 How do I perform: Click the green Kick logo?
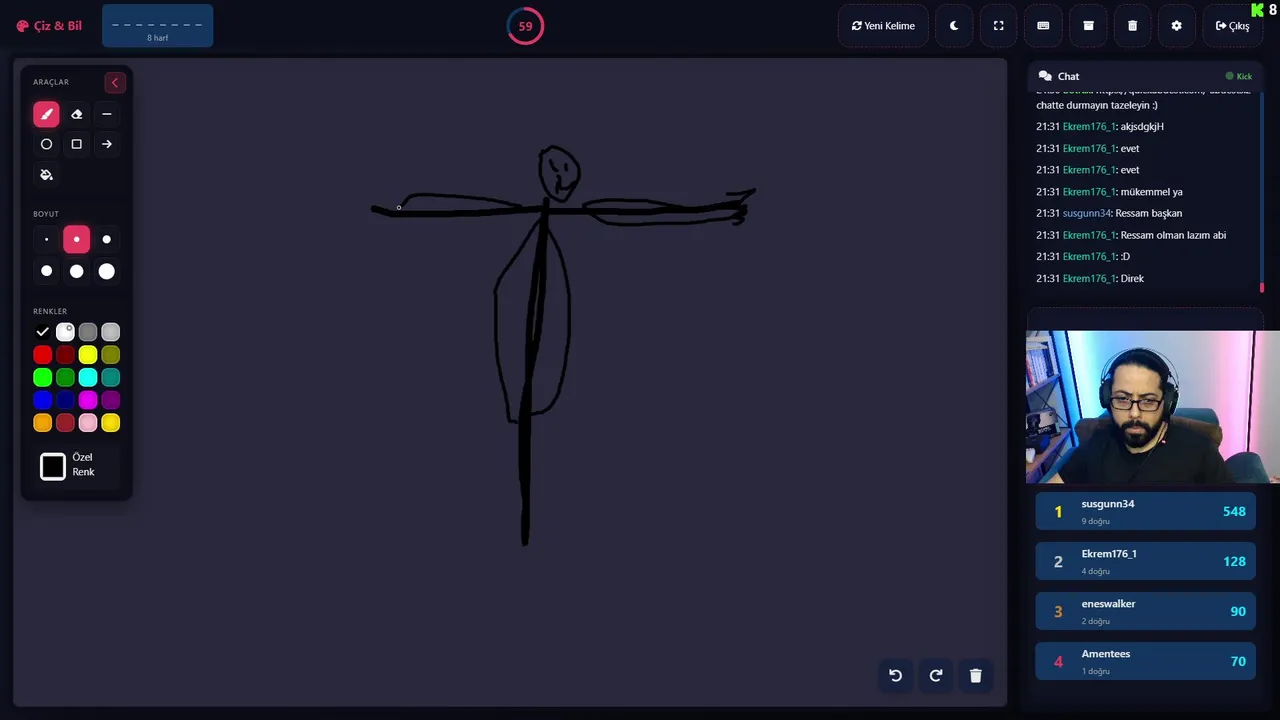pos(1257,10)
